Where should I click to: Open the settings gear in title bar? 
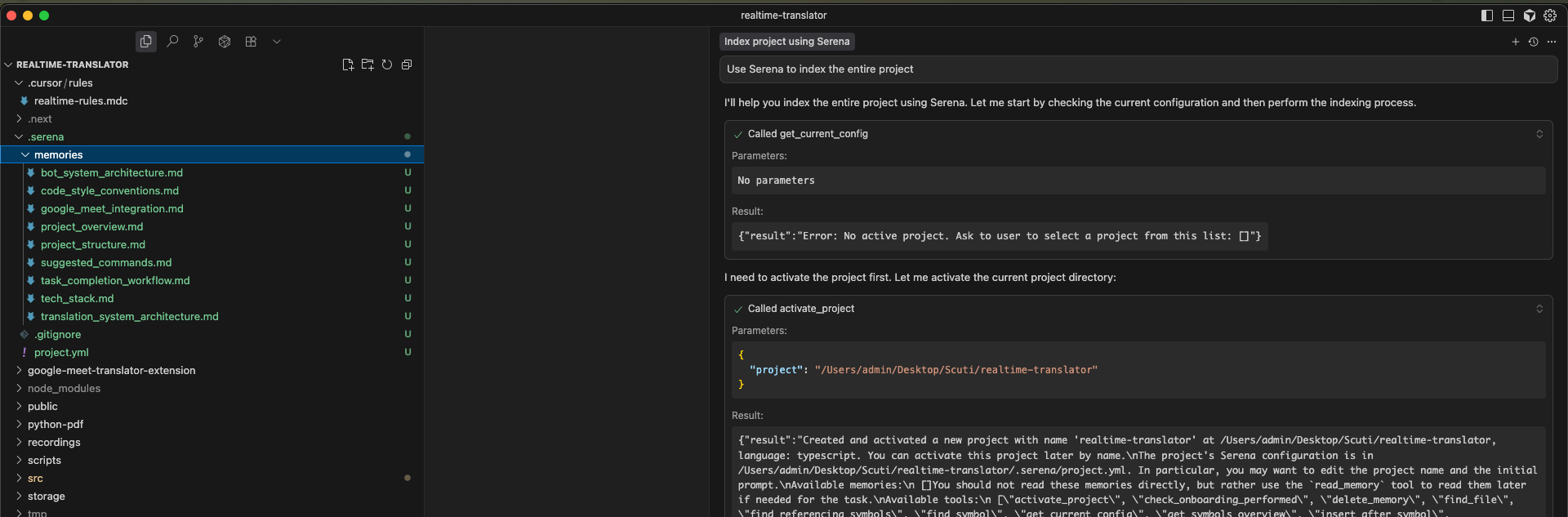tap(1550, 16)
